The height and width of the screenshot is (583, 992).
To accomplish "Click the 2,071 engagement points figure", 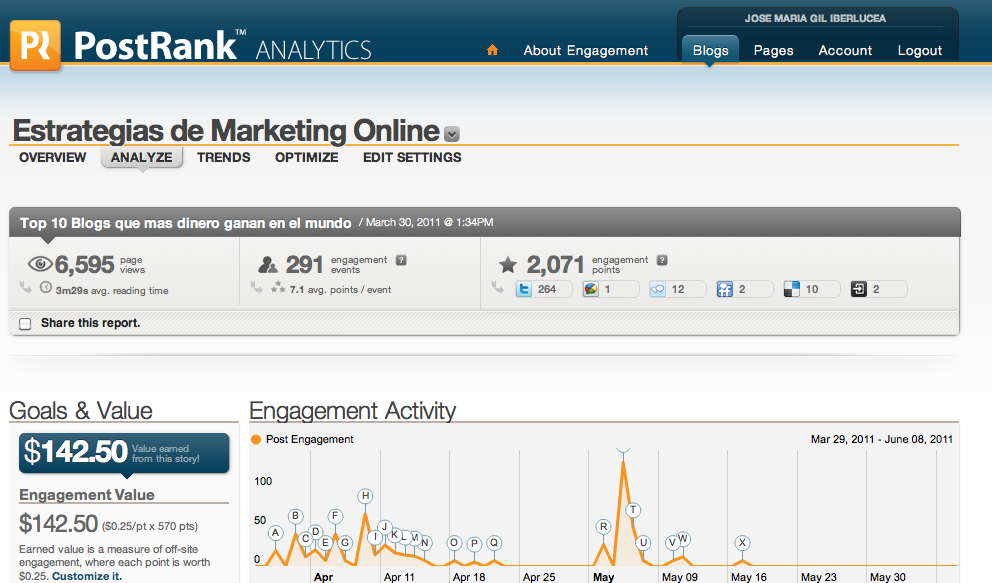I will 555,264.
